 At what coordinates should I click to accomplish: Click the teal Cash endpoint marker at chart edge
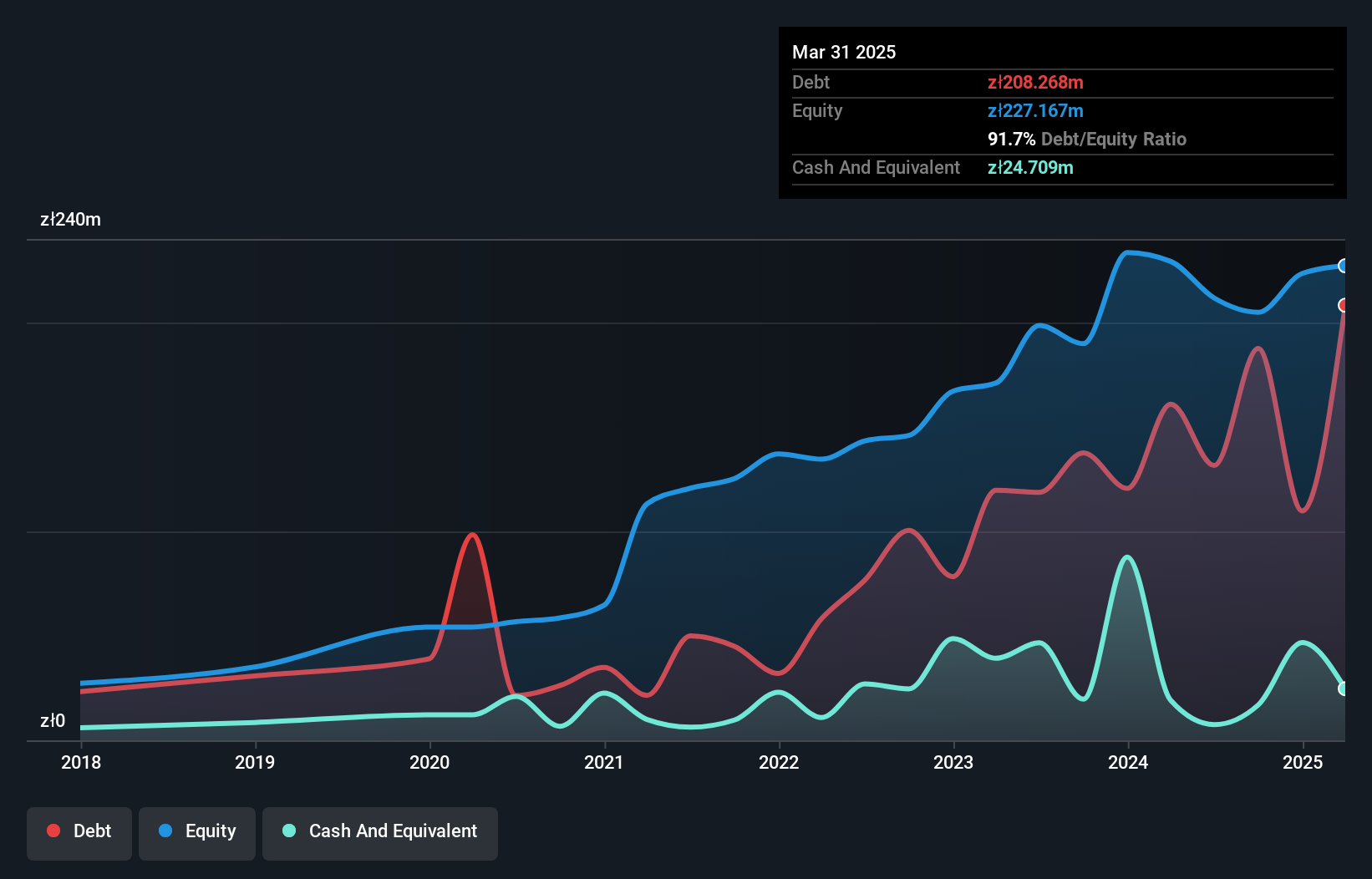coord(1344,688)
